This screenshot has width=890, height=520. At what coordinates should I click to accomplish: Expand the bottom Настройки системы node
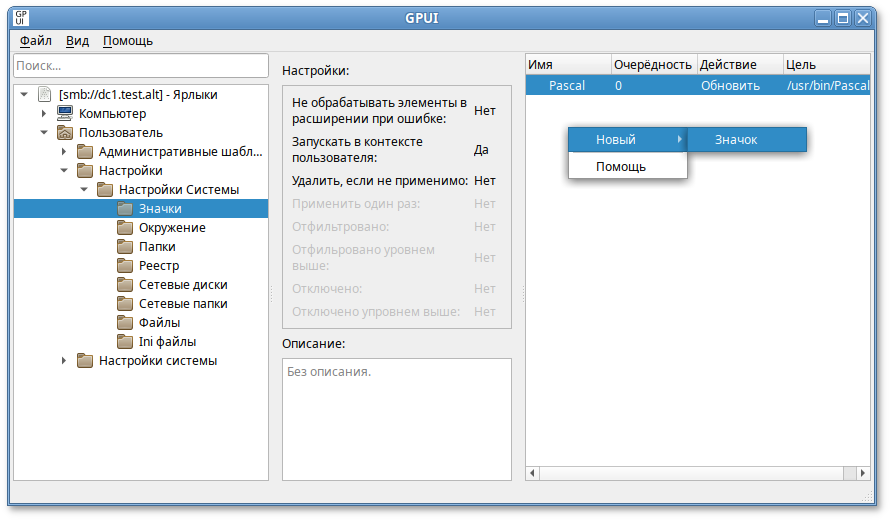point(64,361)
